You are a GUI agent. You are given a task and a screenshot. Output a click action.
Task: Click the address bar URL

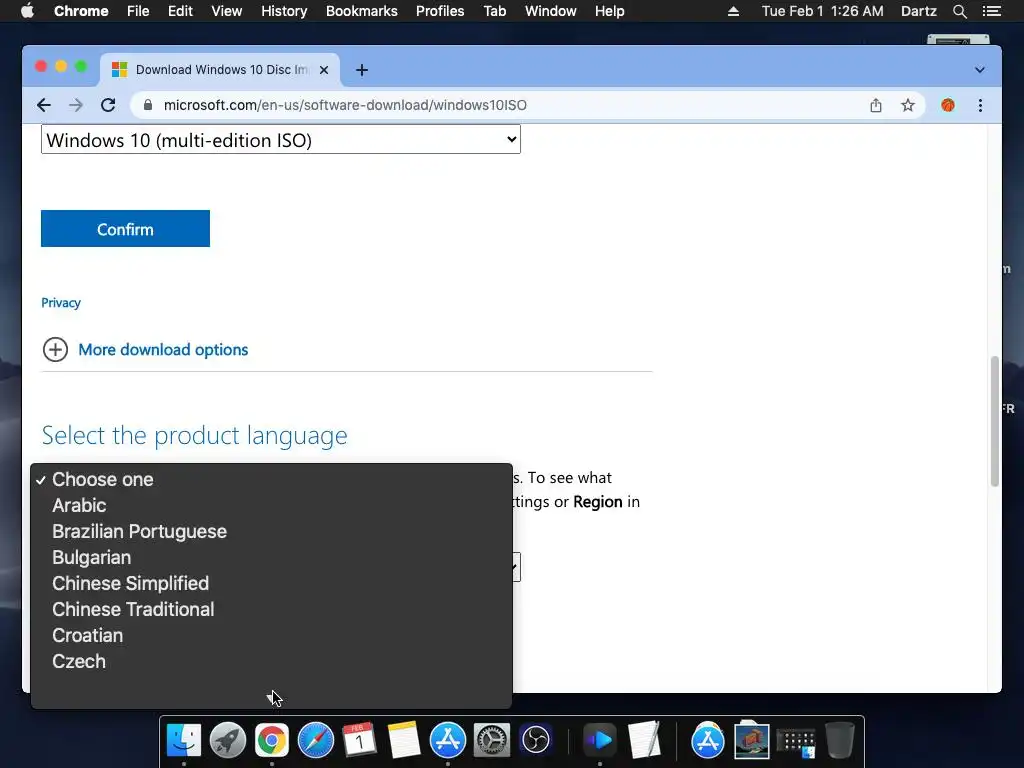(345, 105)
